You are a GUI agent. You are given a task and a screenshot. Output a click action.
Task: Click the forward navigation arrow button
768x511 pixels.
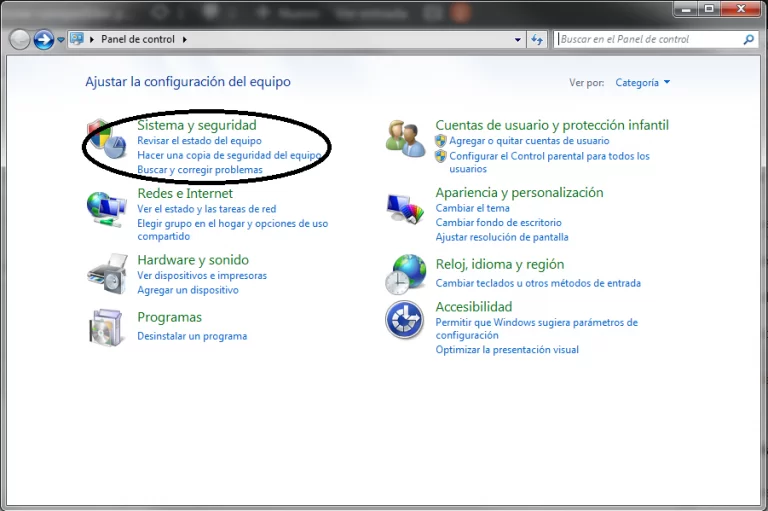(43, 40)
